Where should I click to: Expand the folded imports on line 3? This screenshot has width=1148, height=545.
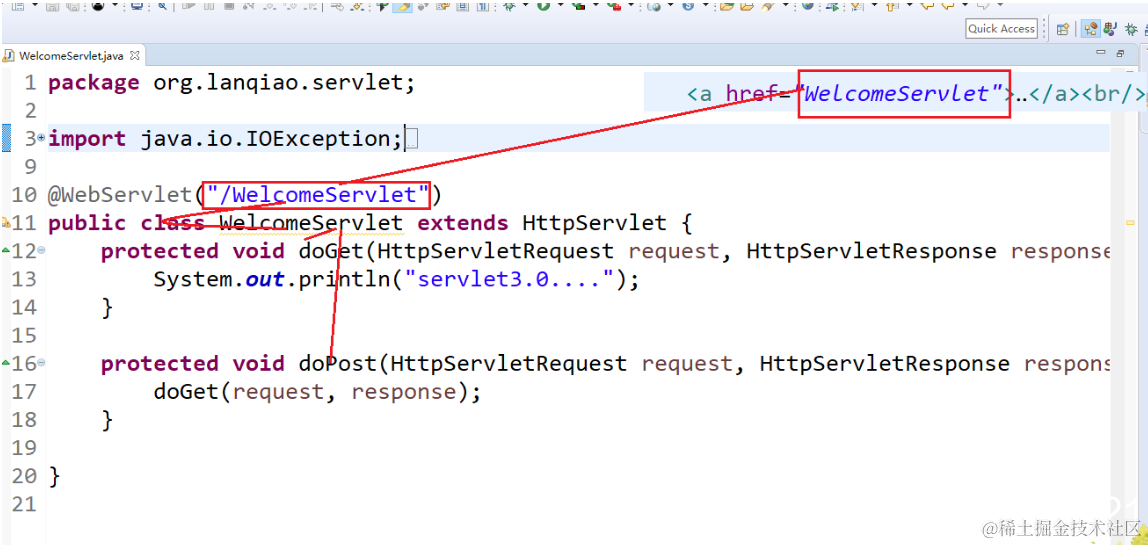[x=41, y=138]
